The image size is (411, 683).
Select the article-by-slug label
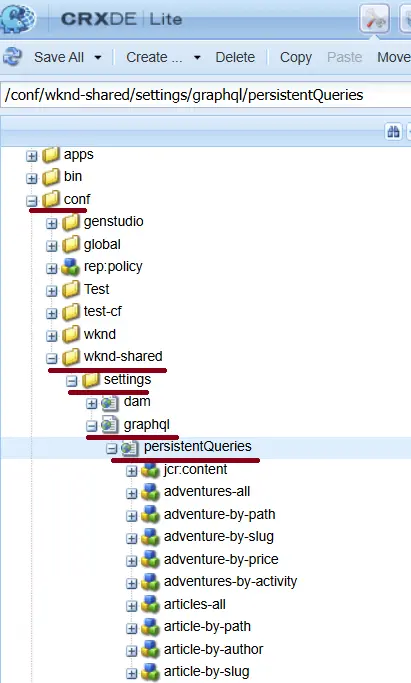[207, 672]
